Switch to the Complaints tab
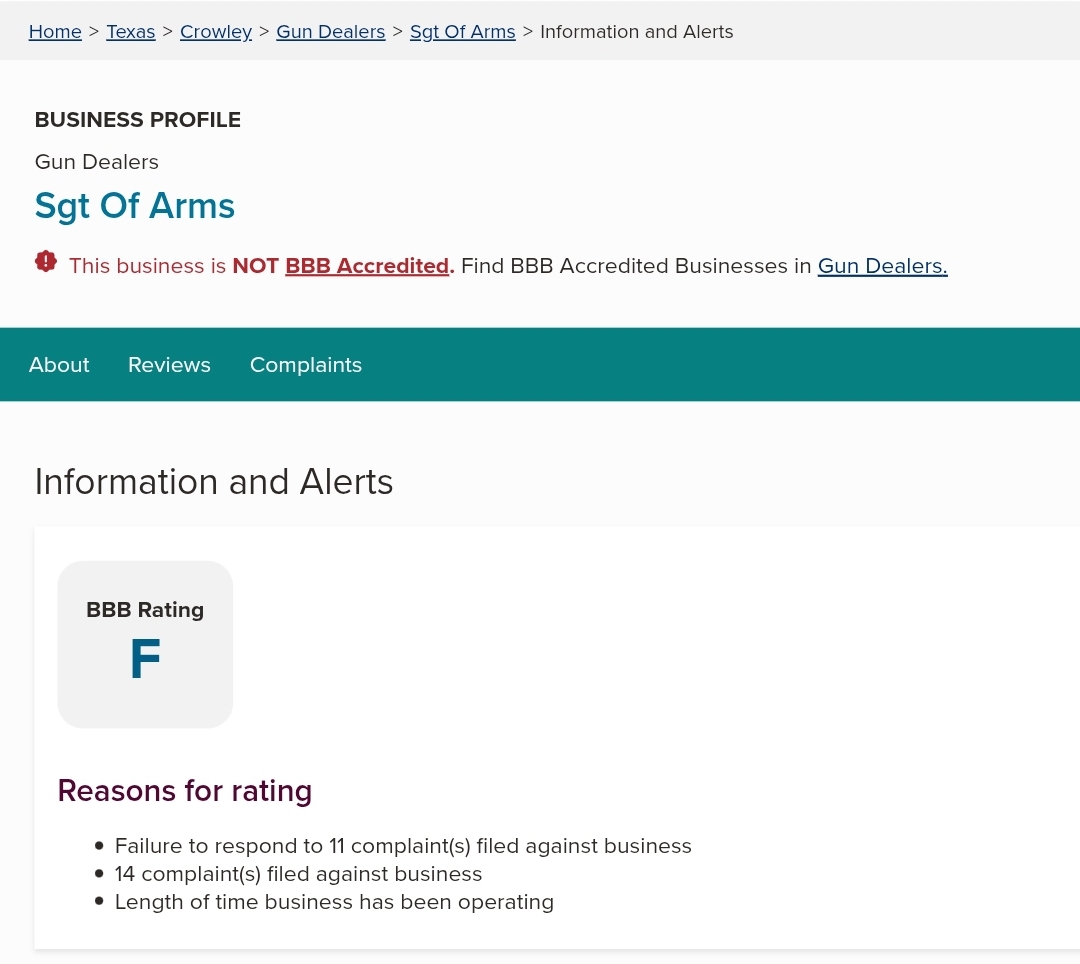 [306, 364]
